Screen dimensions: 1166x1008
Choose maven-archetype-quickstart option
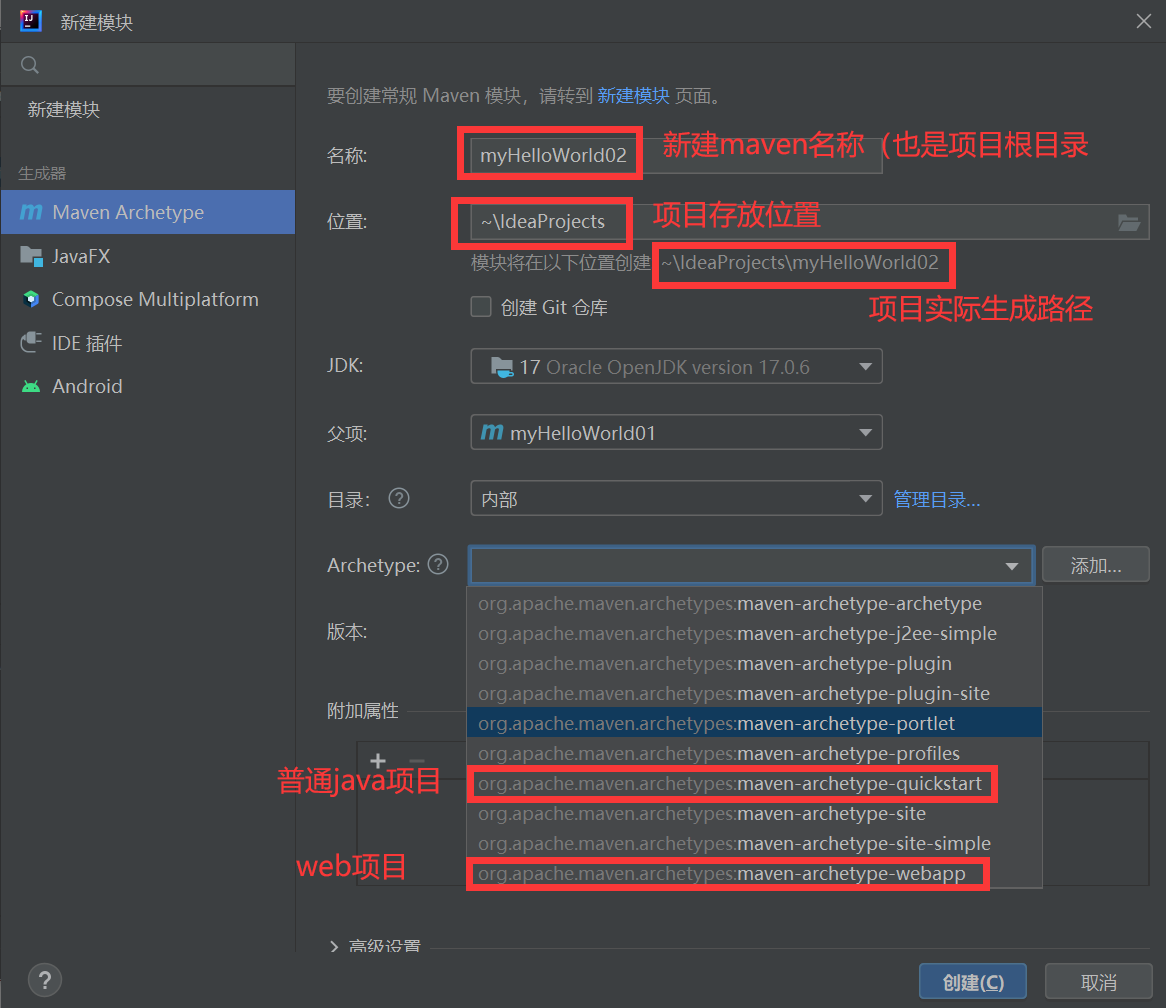point(754,784)
